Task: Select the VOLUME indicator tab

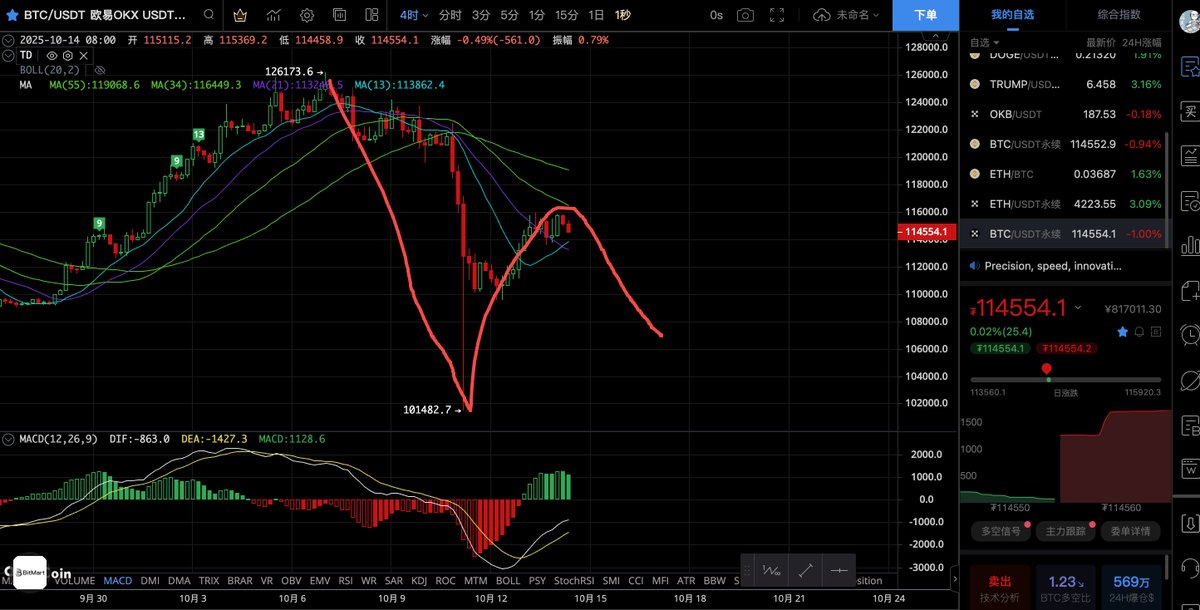Action: (x=73, y=580)
